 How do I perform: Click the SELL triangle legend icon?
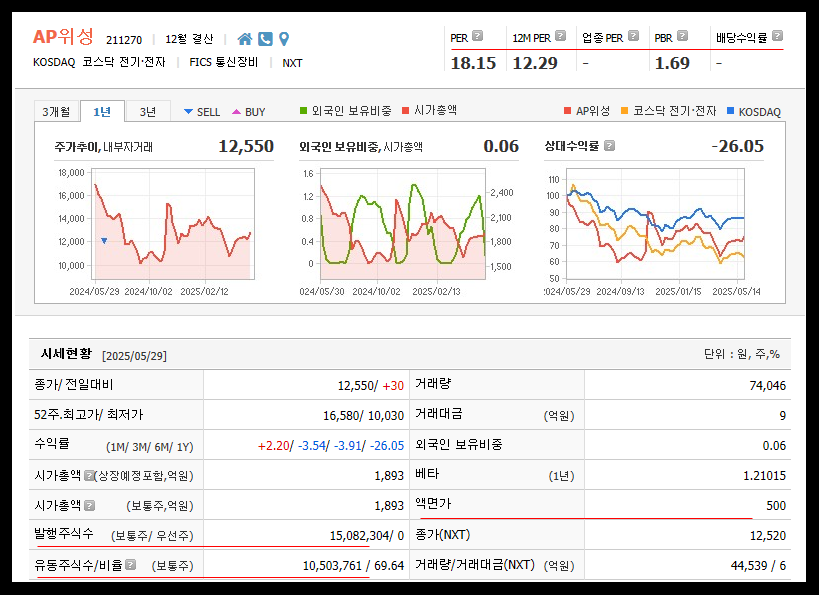tap(189, 112)
